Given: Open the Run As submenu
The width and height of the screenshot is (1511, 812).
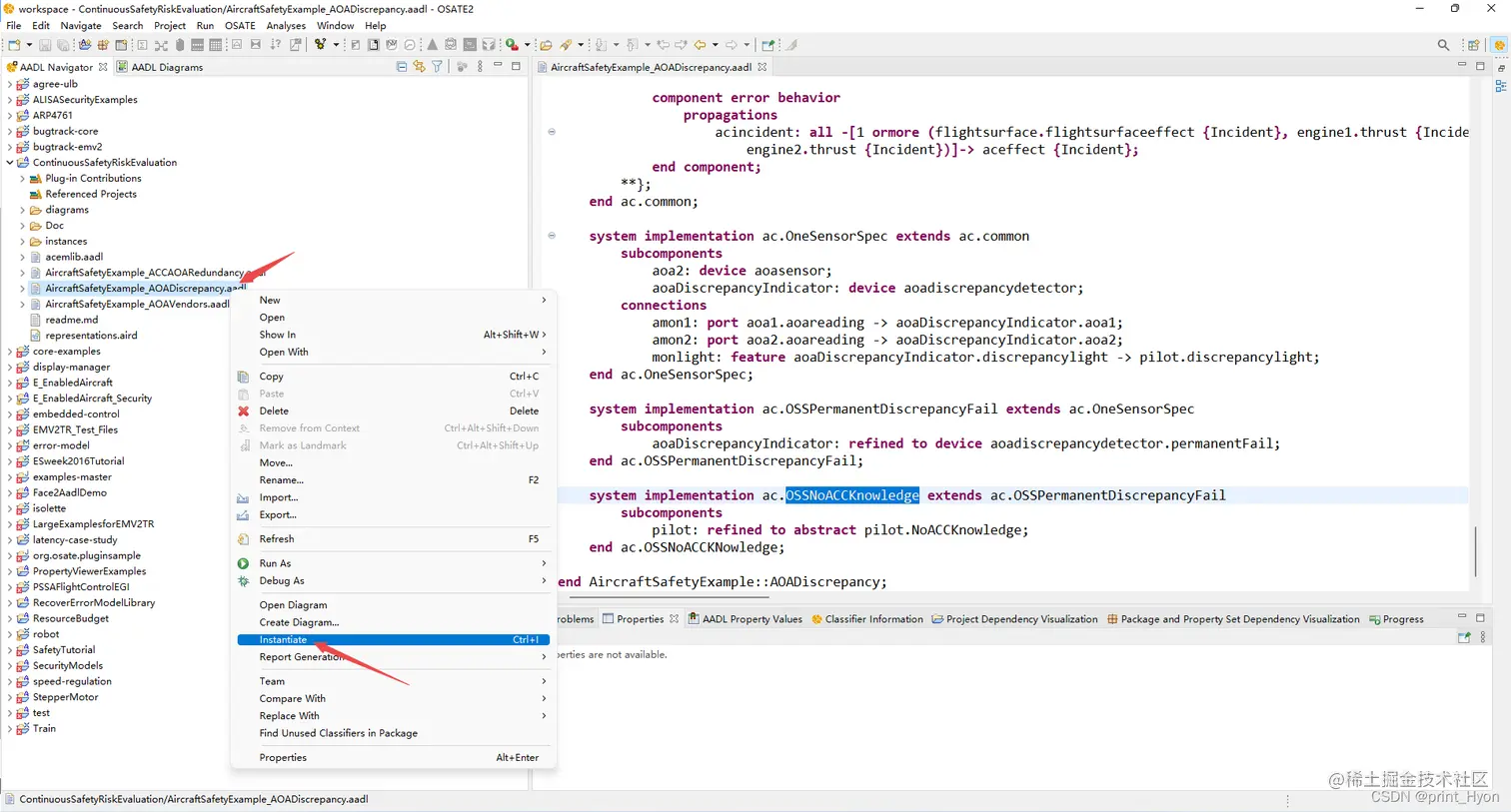Looking at the screenshot, I should click(394, 563).
